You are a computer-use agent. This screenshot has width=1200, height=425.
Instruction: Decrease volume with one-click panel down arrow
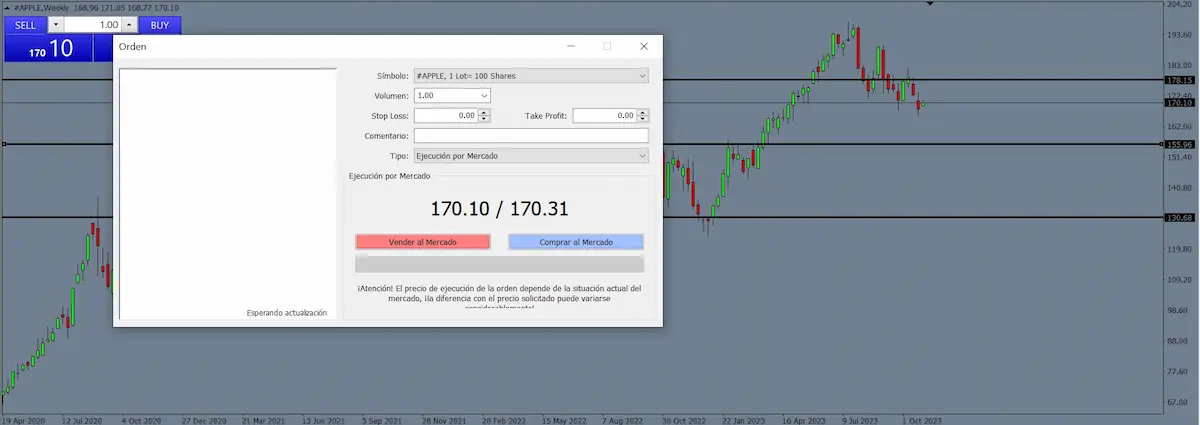(x=55, y=24)
